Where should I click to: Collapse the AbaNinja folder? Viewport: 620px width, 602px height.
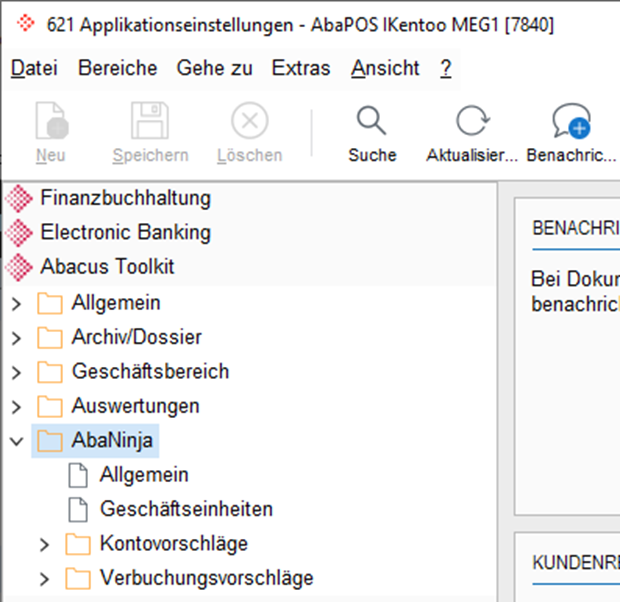coord(17,440)
